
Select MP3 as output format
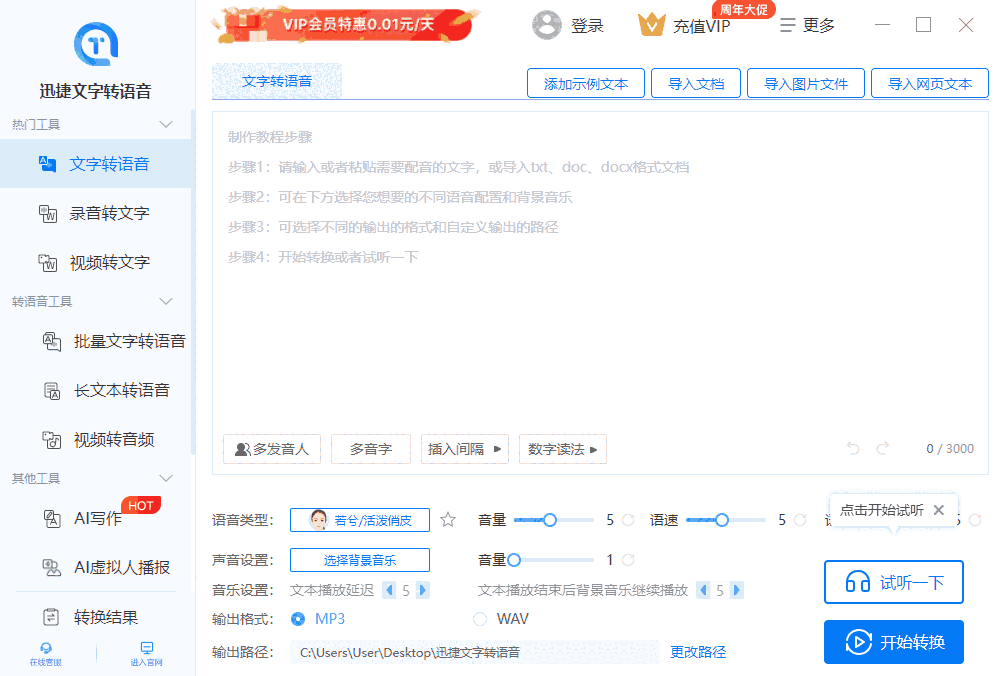pyautogui.click(x=298, y=618)
